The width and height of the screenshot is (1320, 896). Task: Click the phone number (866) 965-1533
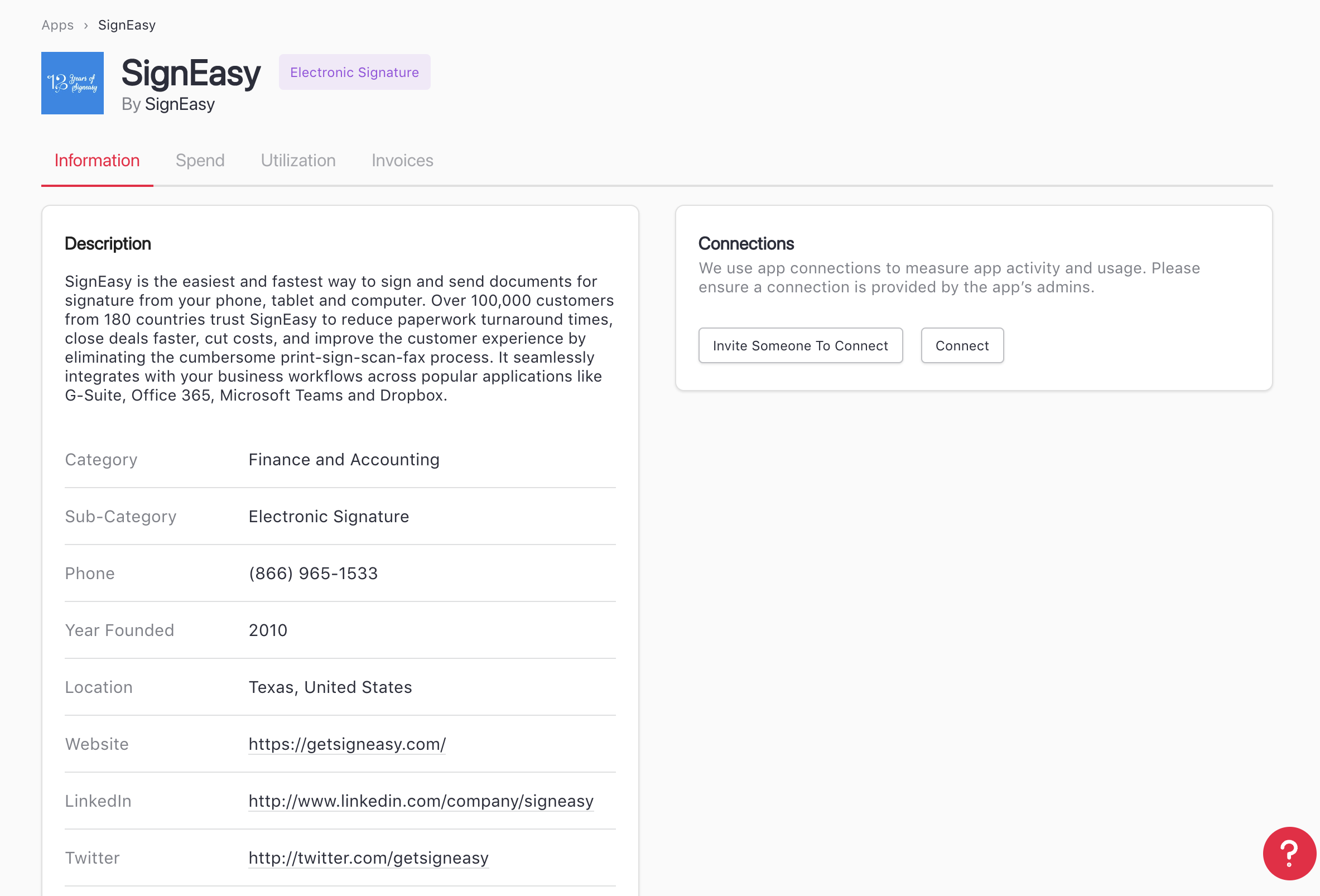(x=313, y=574)
